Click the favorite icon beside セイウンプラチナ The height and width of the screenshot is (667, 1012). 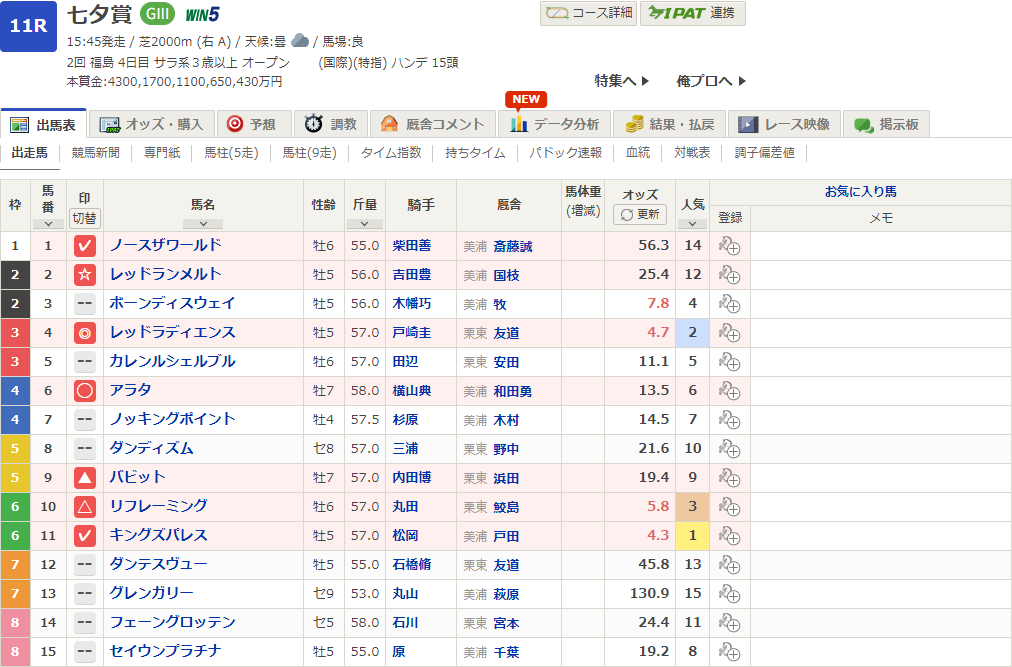pyautogui.click(x=729, y=654)
